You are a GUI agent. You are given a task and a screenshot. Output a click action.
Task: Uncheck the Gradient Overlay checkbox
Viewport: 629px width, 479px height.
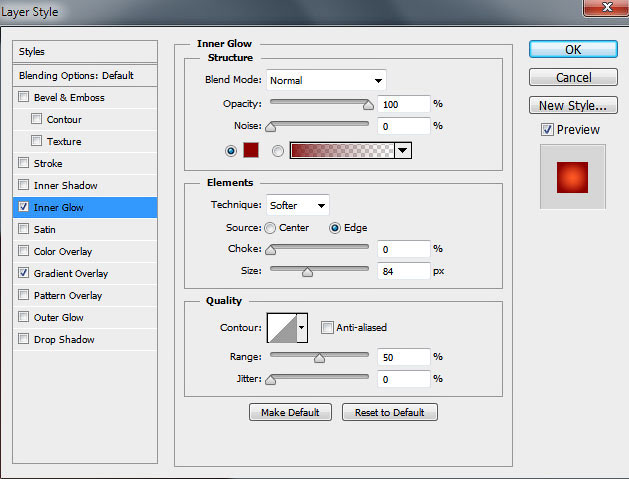(x=24, y=273)
